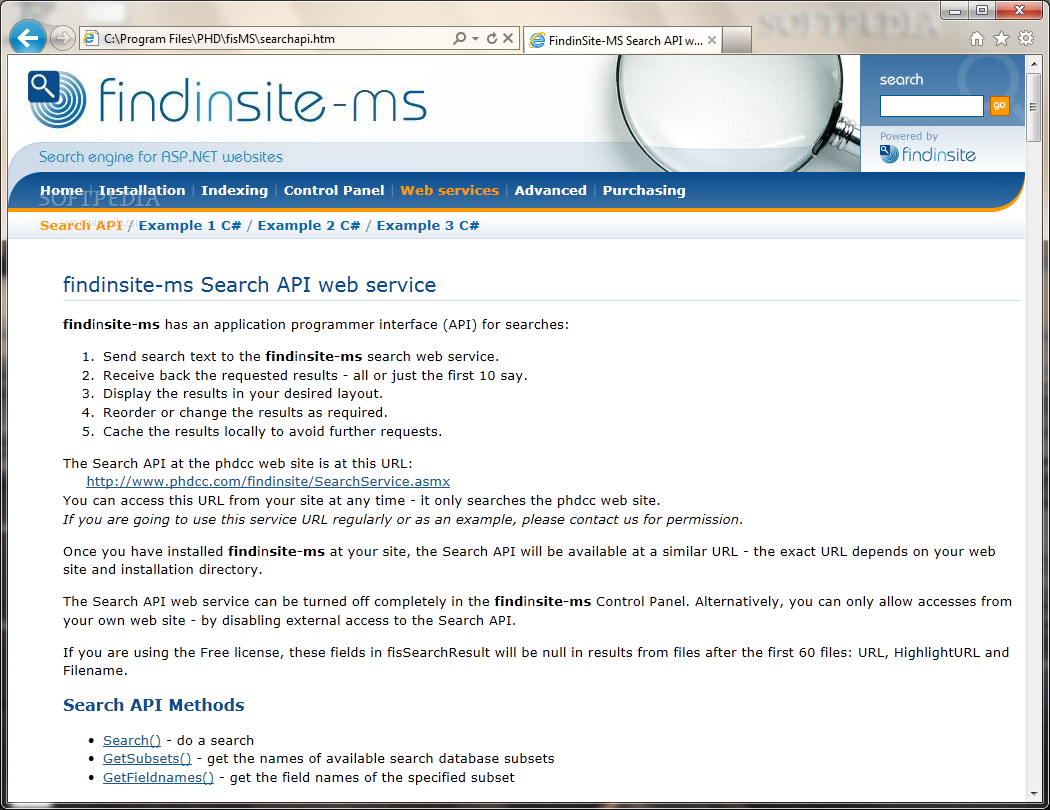Open the Example 3 C# submenu link
The width and height of the screenshot is (1050, 810).
(428, 226)
